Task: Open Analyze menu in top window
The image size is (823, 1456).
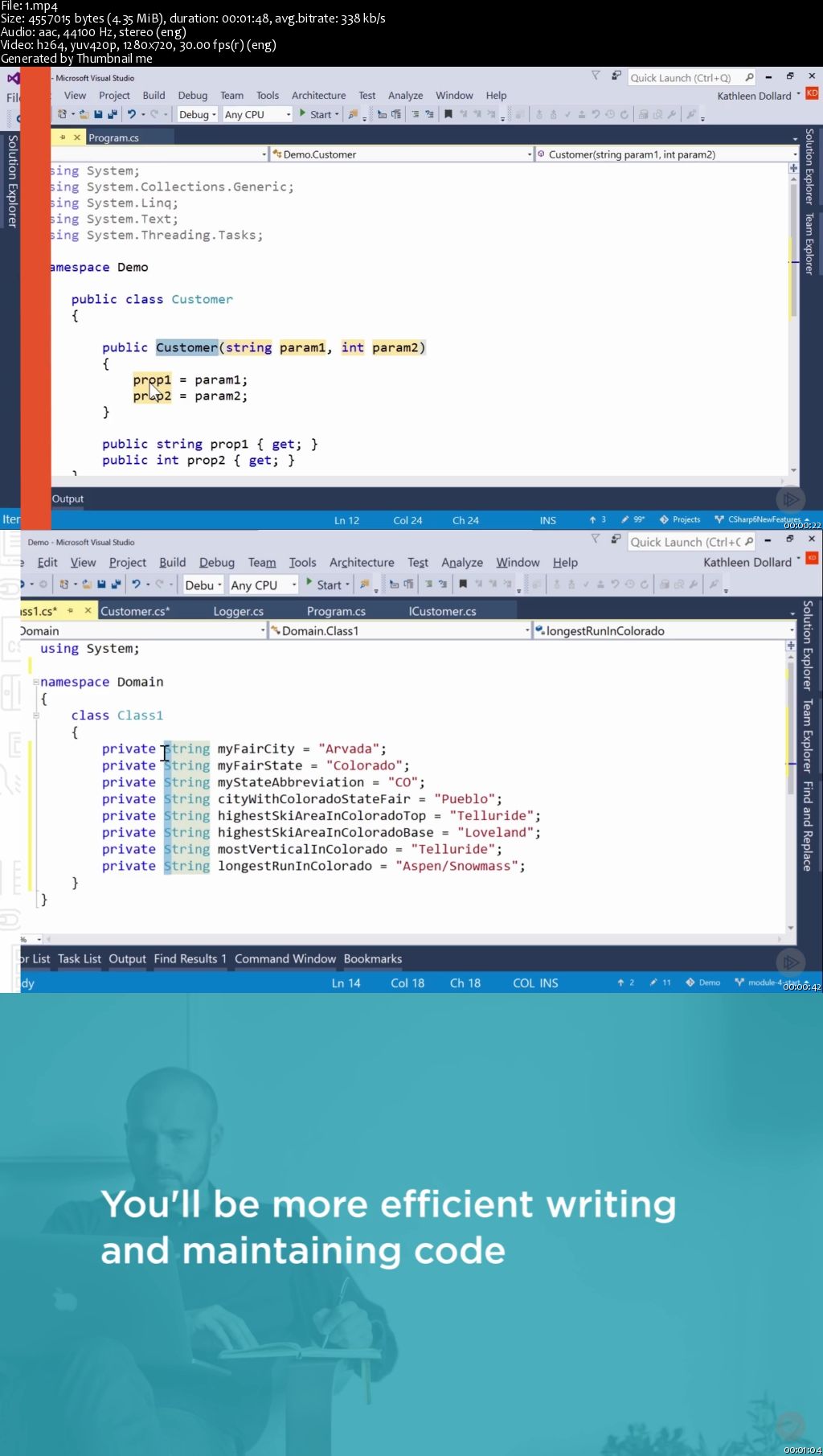Action: coord(405,95)
